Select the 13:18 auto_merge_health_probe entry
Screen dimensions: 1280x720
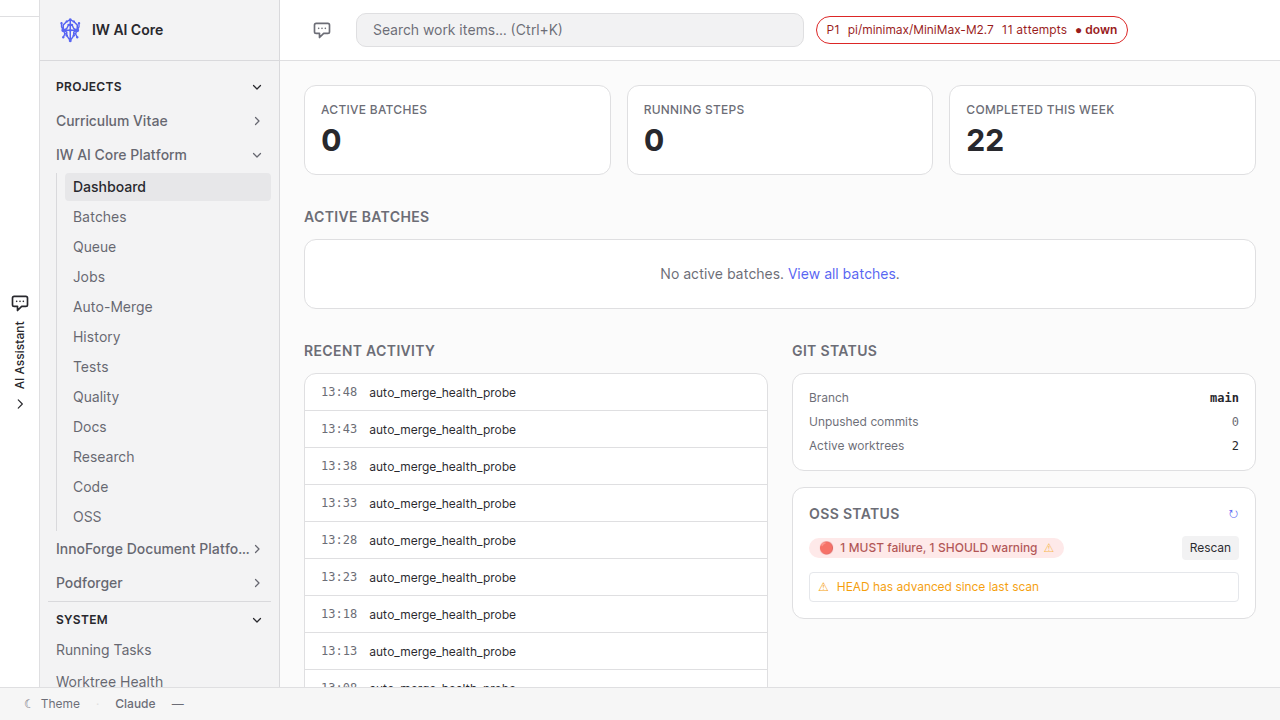[536, 615]
